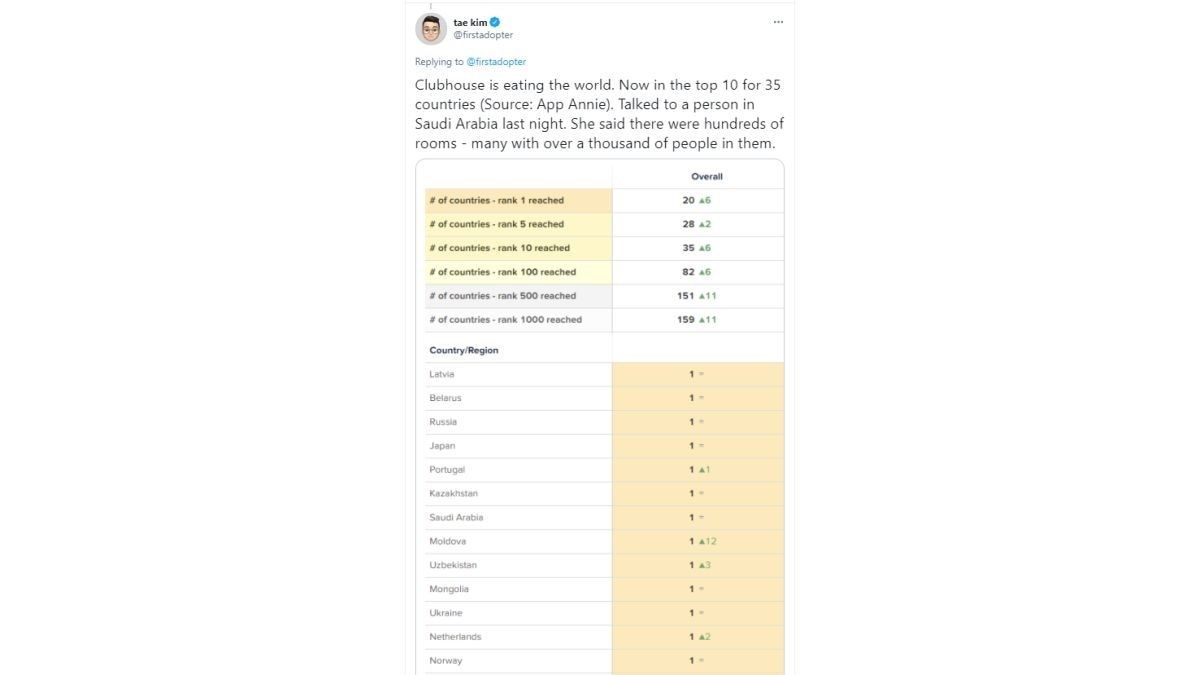This screenshot has width=1200, height=675.
Task: Select the rank 10 reached row label
Action: tap(499, 248)
